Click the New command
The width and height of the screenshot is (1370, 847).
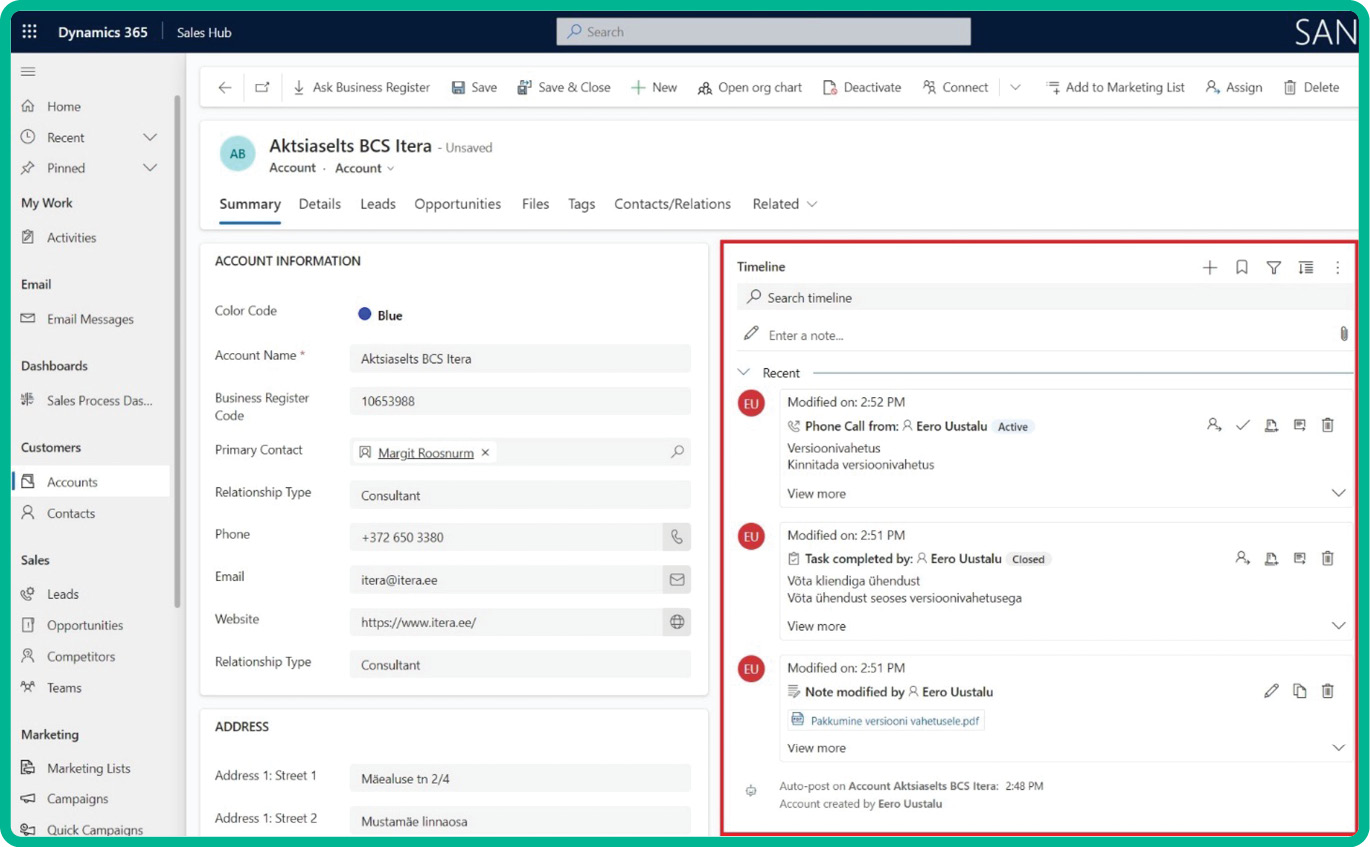(x=654, y=88)
